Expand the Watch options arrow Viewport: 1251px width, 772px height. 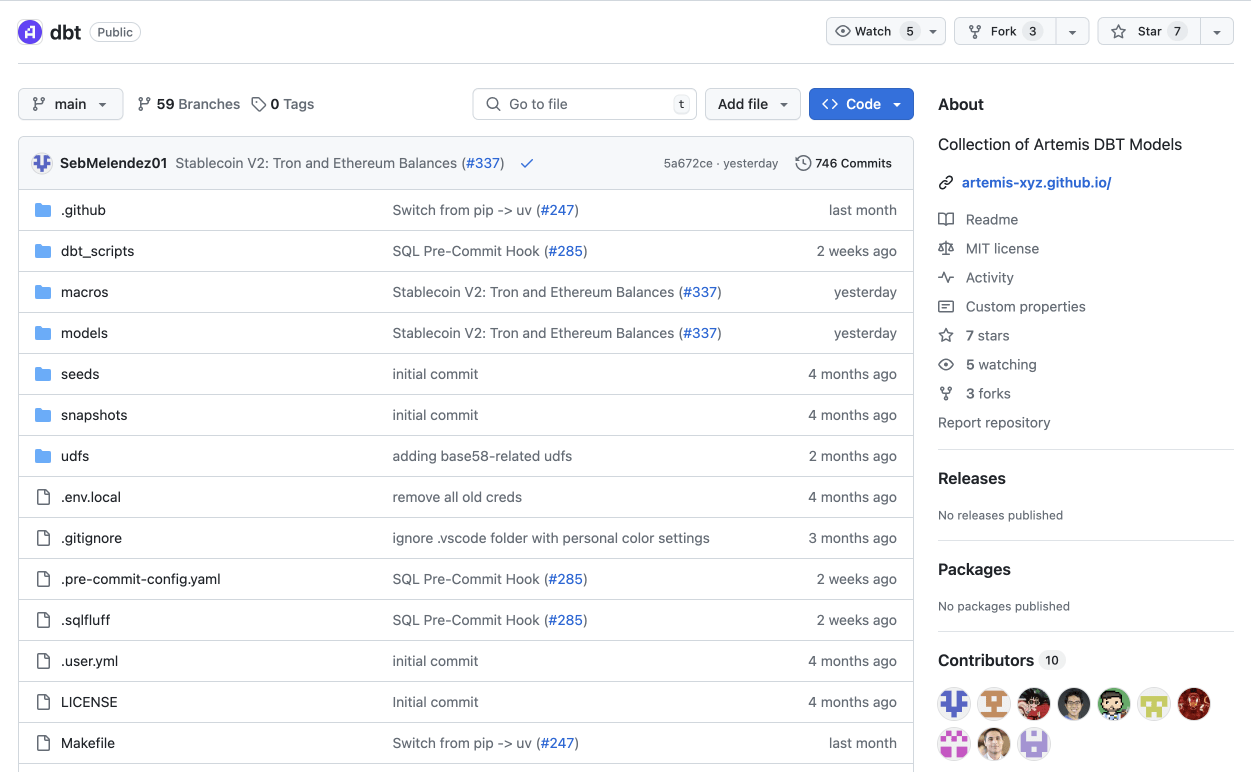pos(934,32)
